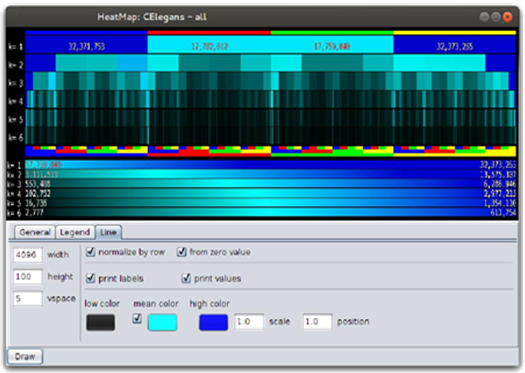Image resolution: width=525 pixels, height=373 pixels.
Task: Click the width input field
Action: 28,255
